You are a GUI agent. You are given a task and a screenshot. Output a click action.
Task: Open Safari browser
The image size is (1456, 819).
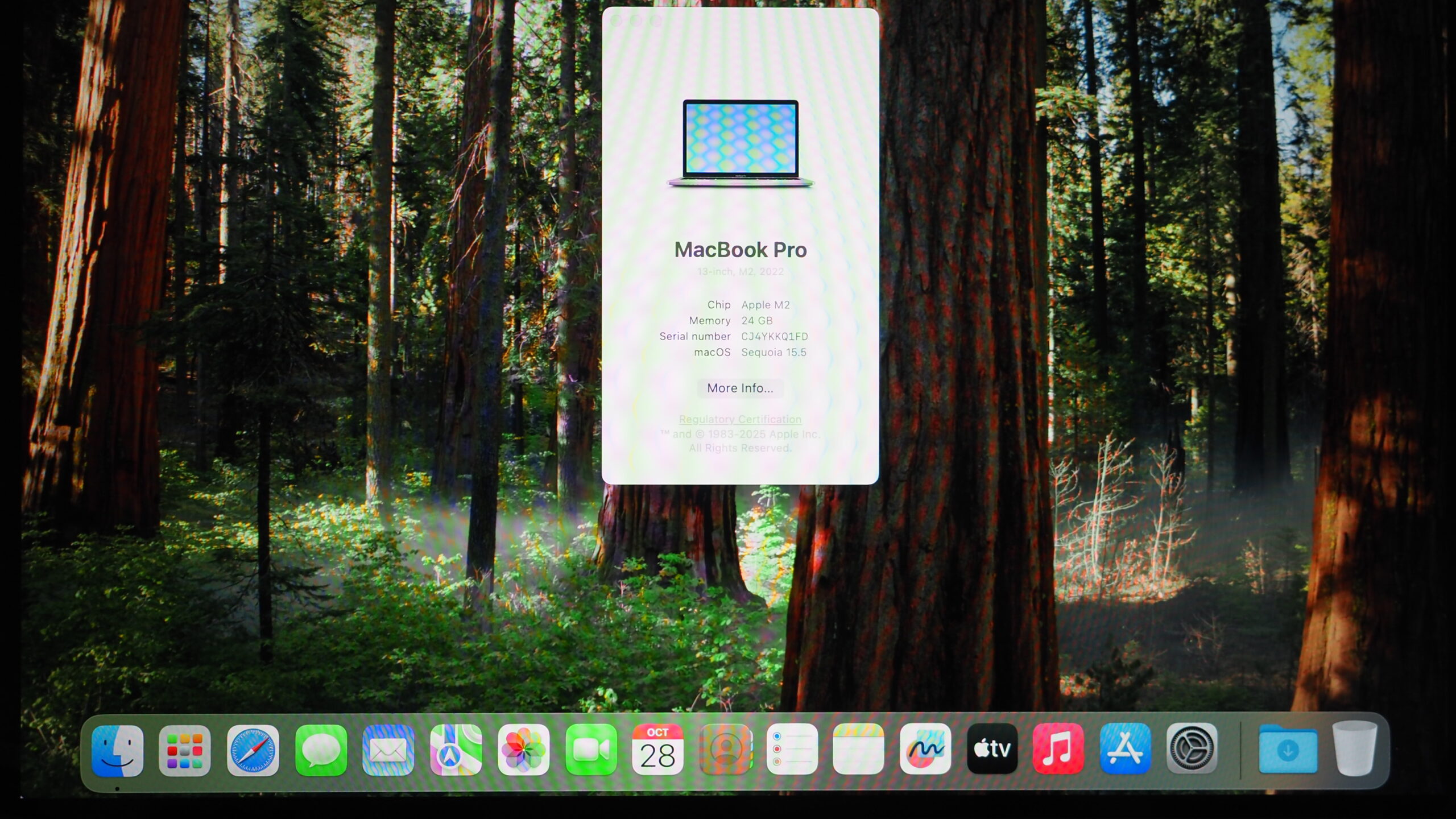tap(253, 750)
